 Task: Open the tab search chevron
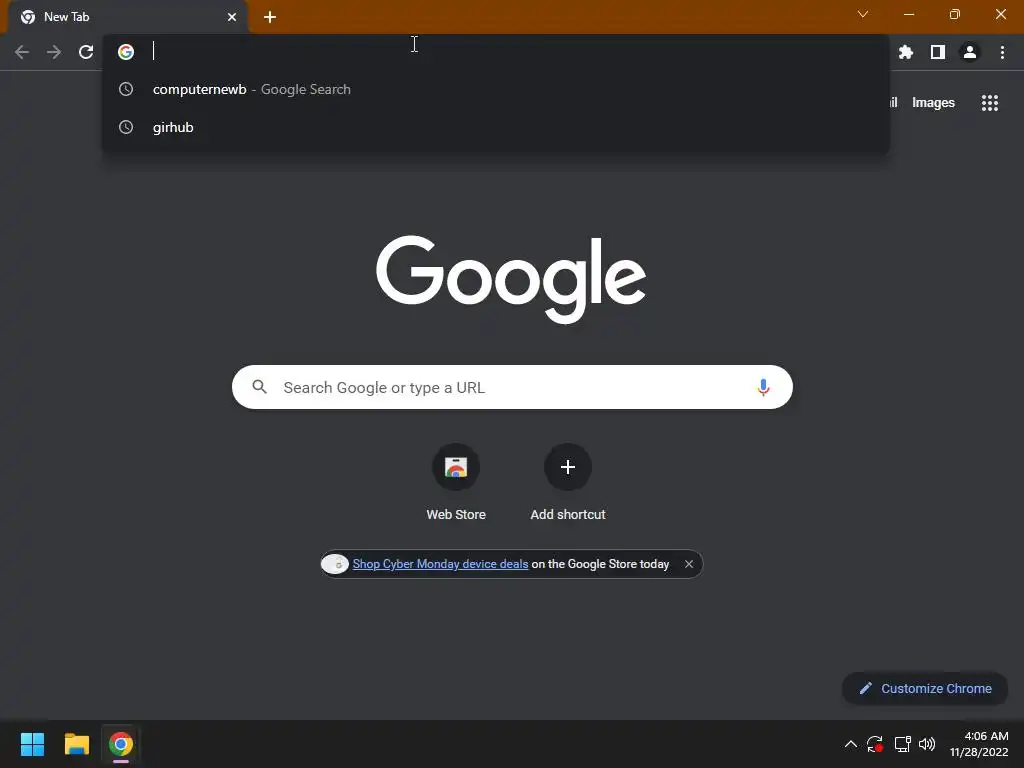[x=863, y=14]
